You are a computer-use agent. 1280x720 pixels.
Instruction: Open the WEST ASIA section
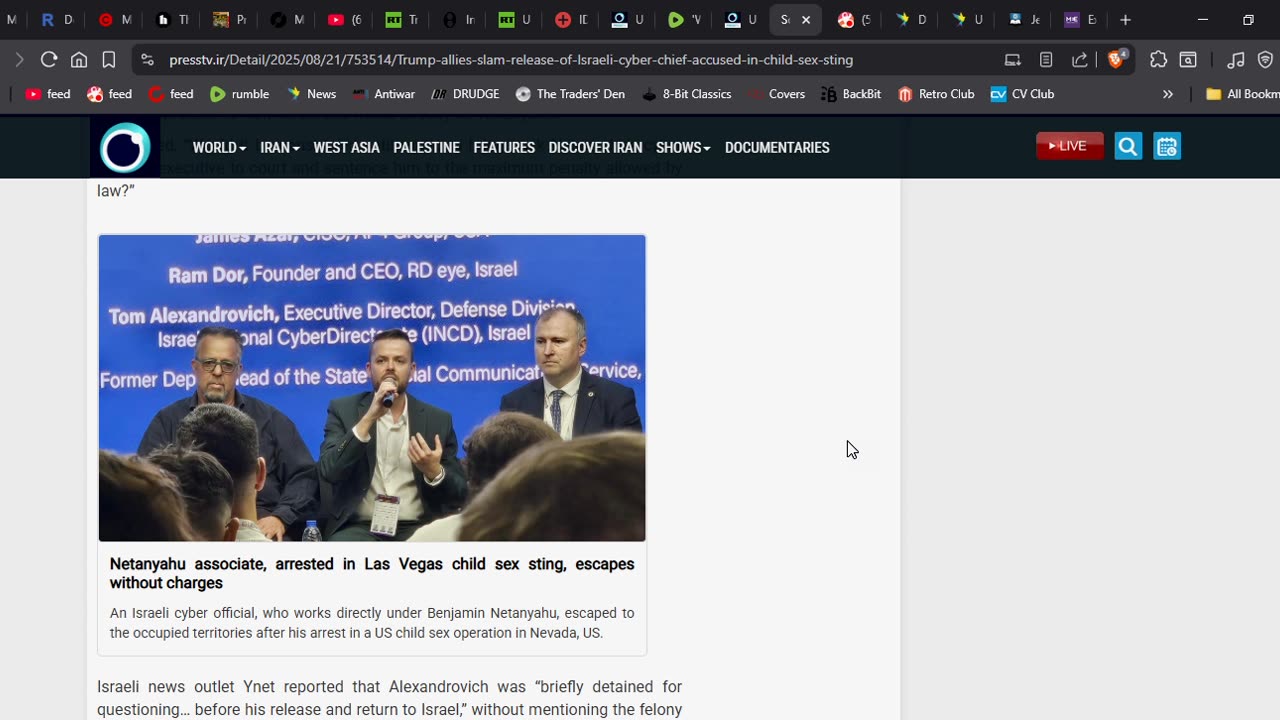pos(346,147)
